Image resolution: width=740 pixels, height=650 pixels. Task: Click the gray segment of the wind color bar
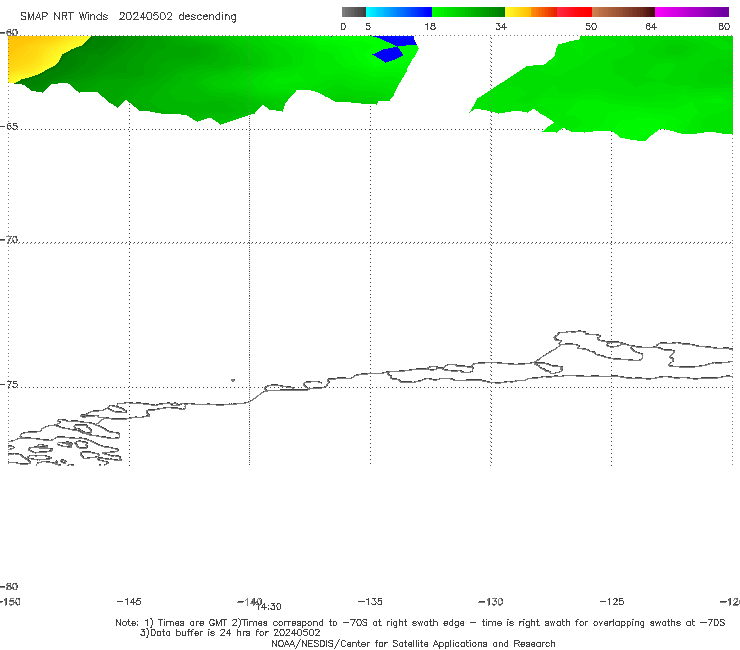point(353,12)
